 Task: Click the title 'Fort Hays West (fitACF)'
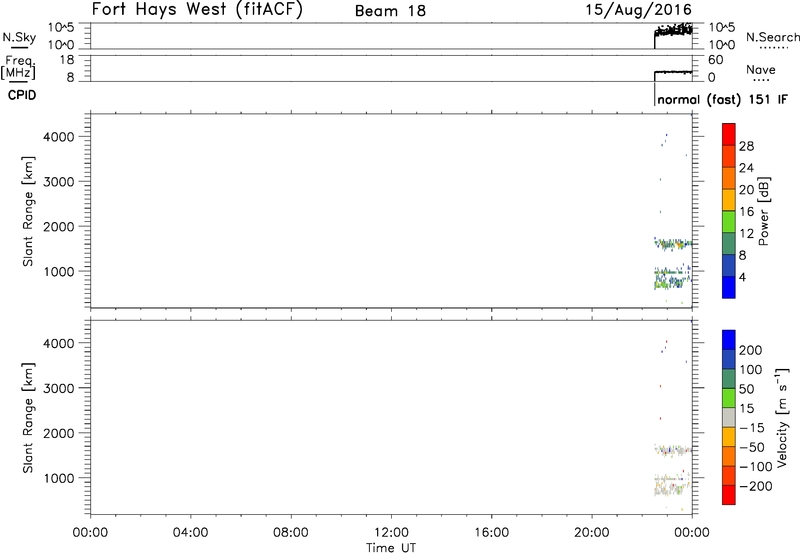pyautogui.click(x=197, y=10)
